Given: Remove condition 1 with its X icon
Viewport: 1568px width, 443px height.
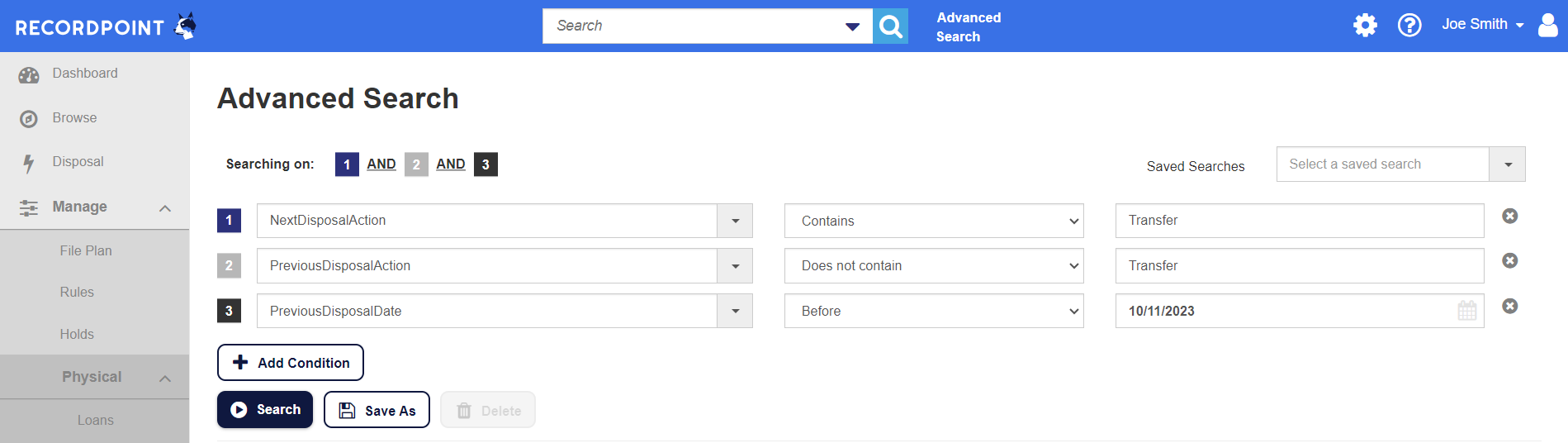Looking at the screenshot, I should pos(1509,216).
